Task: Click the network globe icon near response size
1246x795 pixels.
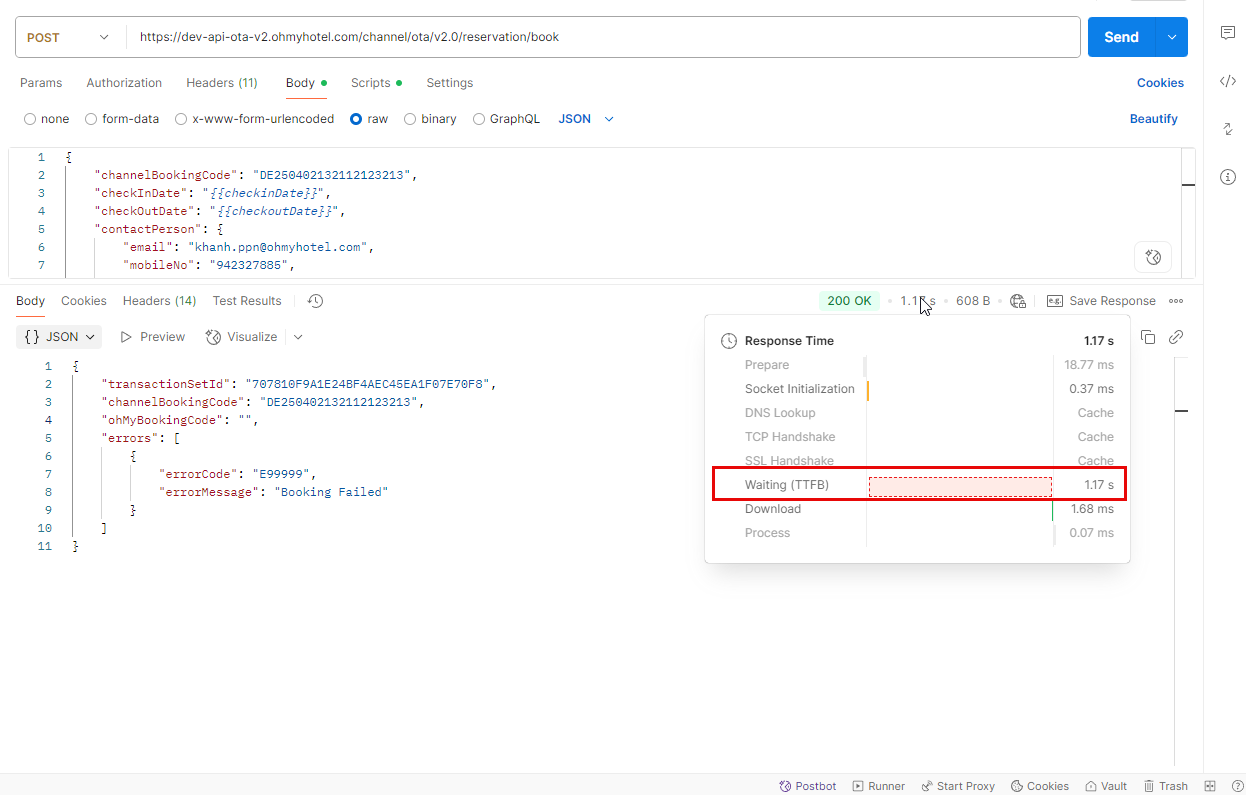Action: 1018,301
